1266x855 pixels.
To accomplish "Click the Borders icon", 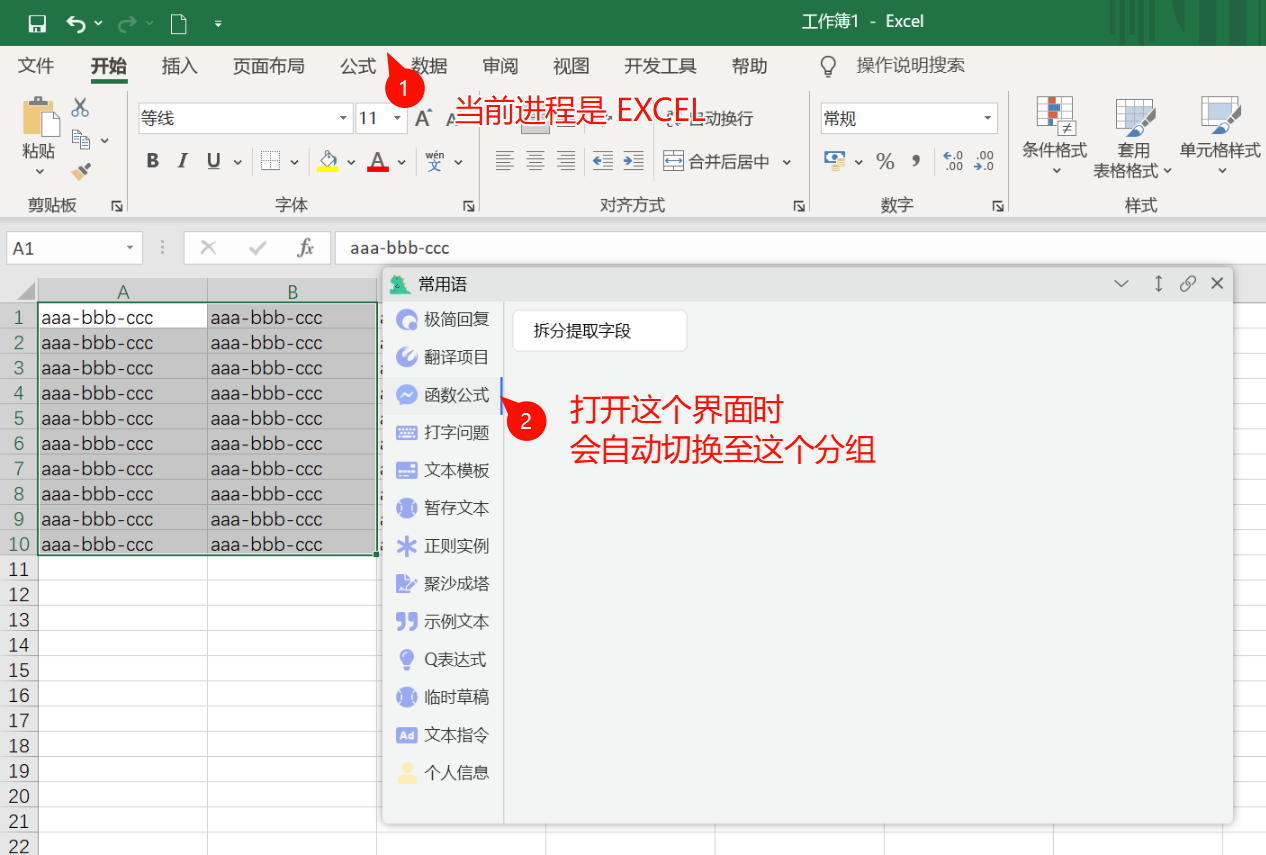I will (x=270, y=161).
